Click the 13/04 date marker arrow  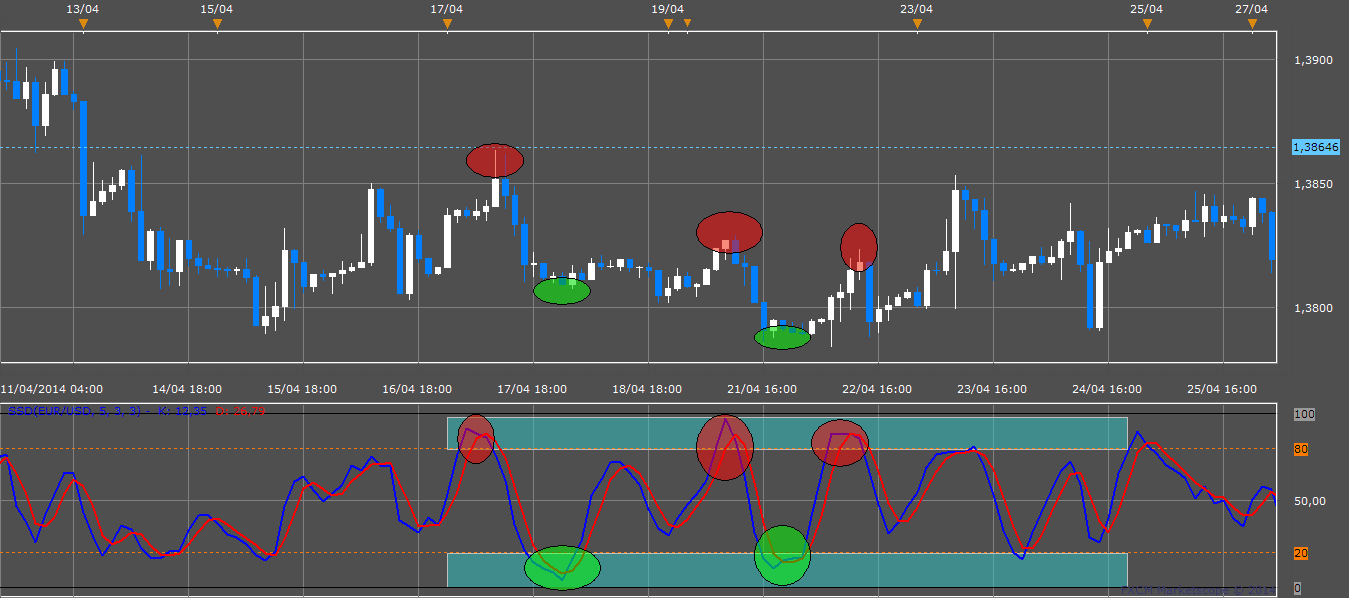83,25
